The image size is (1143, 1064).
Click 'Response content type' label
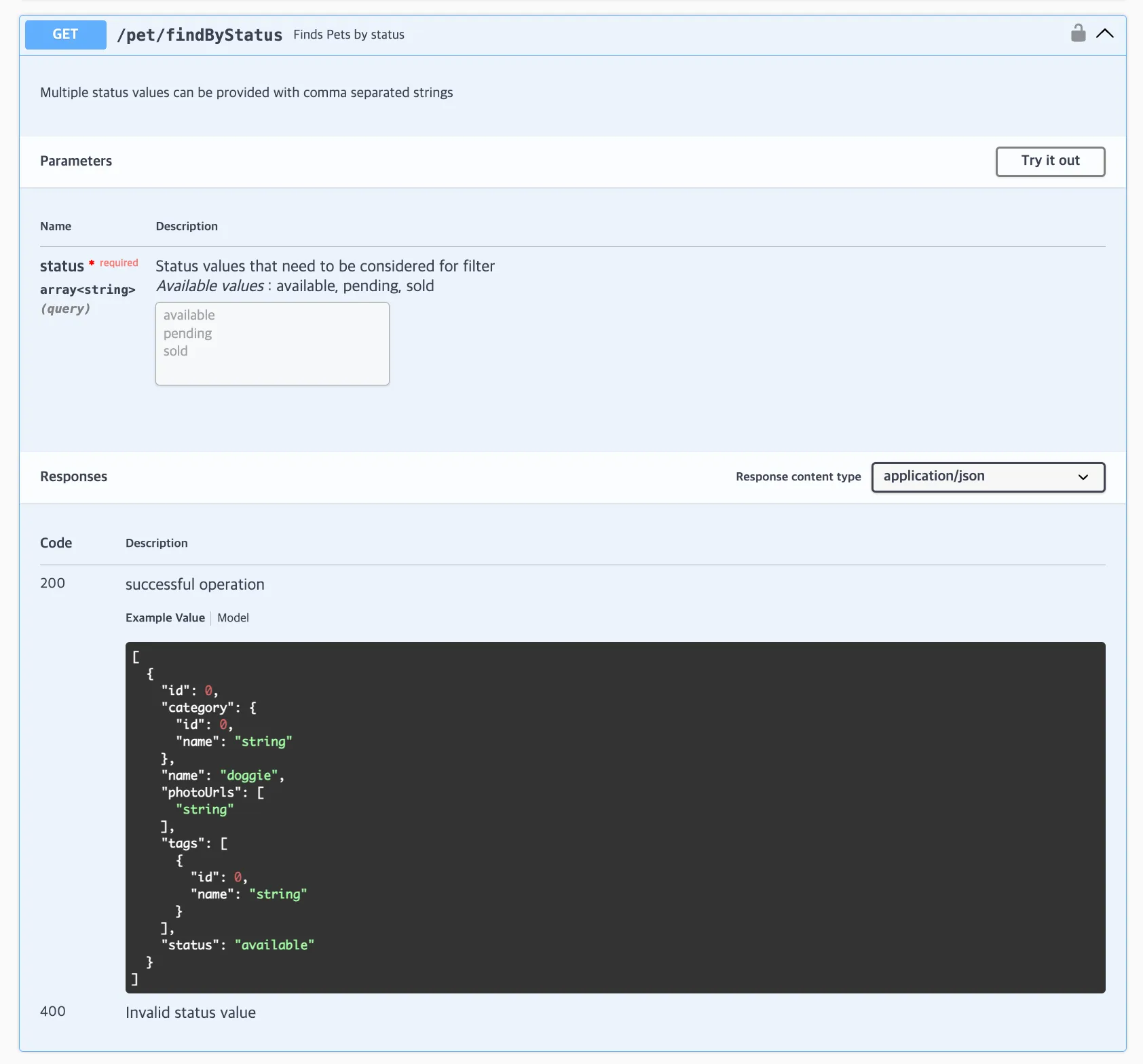[x=798, y=476]
